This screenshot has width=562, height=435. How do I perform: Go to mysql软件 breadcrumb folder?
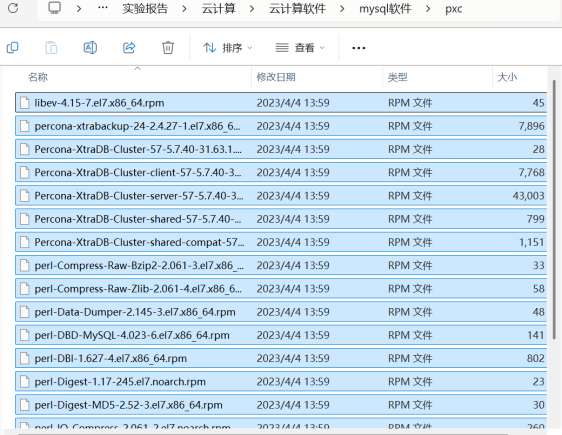(385, 9)
